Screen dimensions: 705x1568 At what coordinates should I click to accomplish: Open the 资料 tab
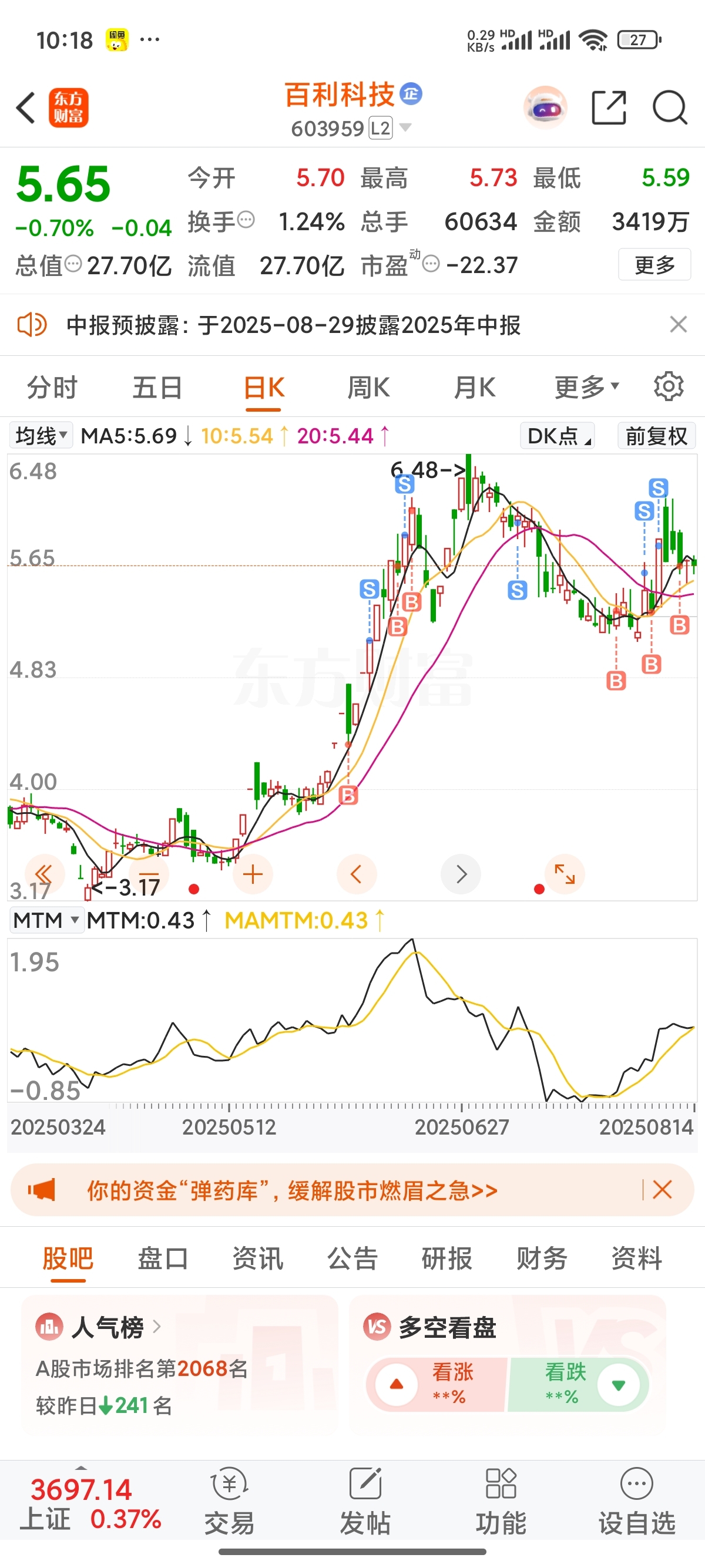pyautogui.click(x=637, y=1257)
